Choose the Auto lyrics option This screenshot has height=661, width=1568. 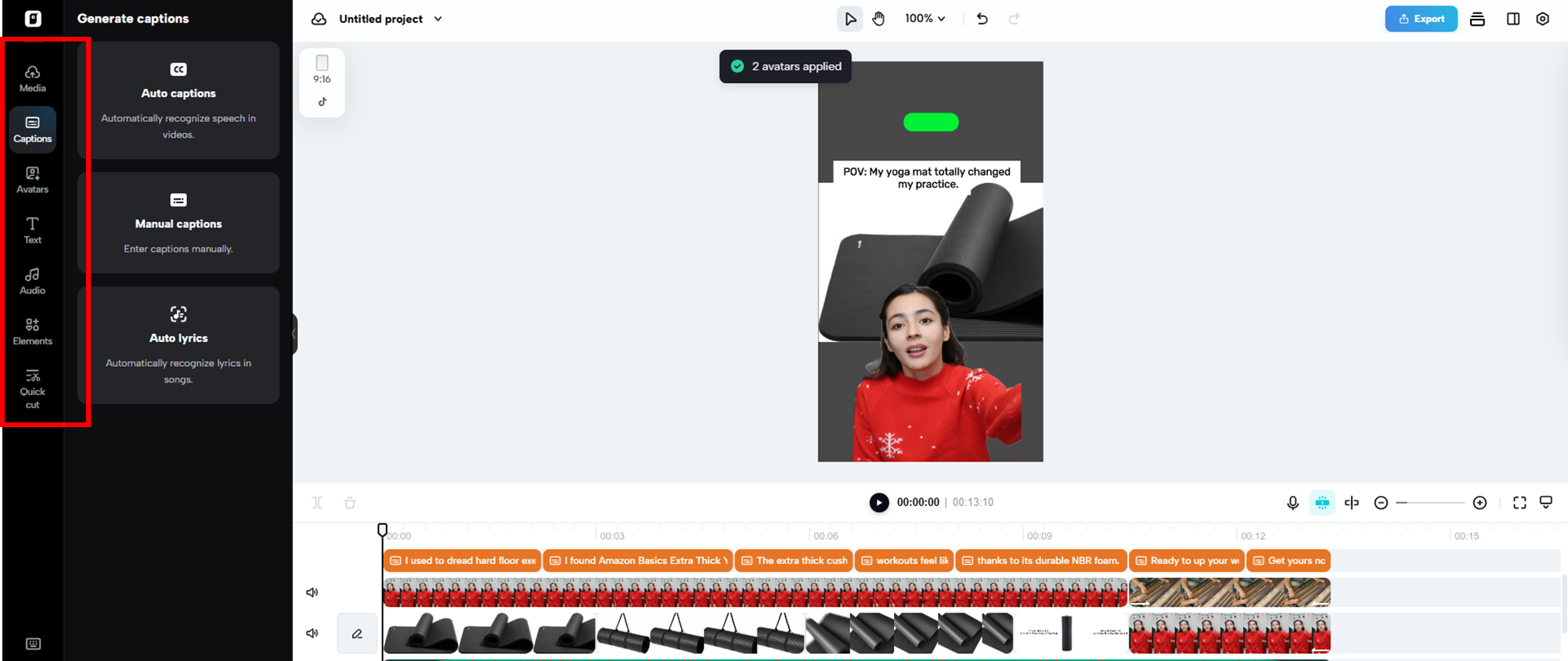[178, 345]
